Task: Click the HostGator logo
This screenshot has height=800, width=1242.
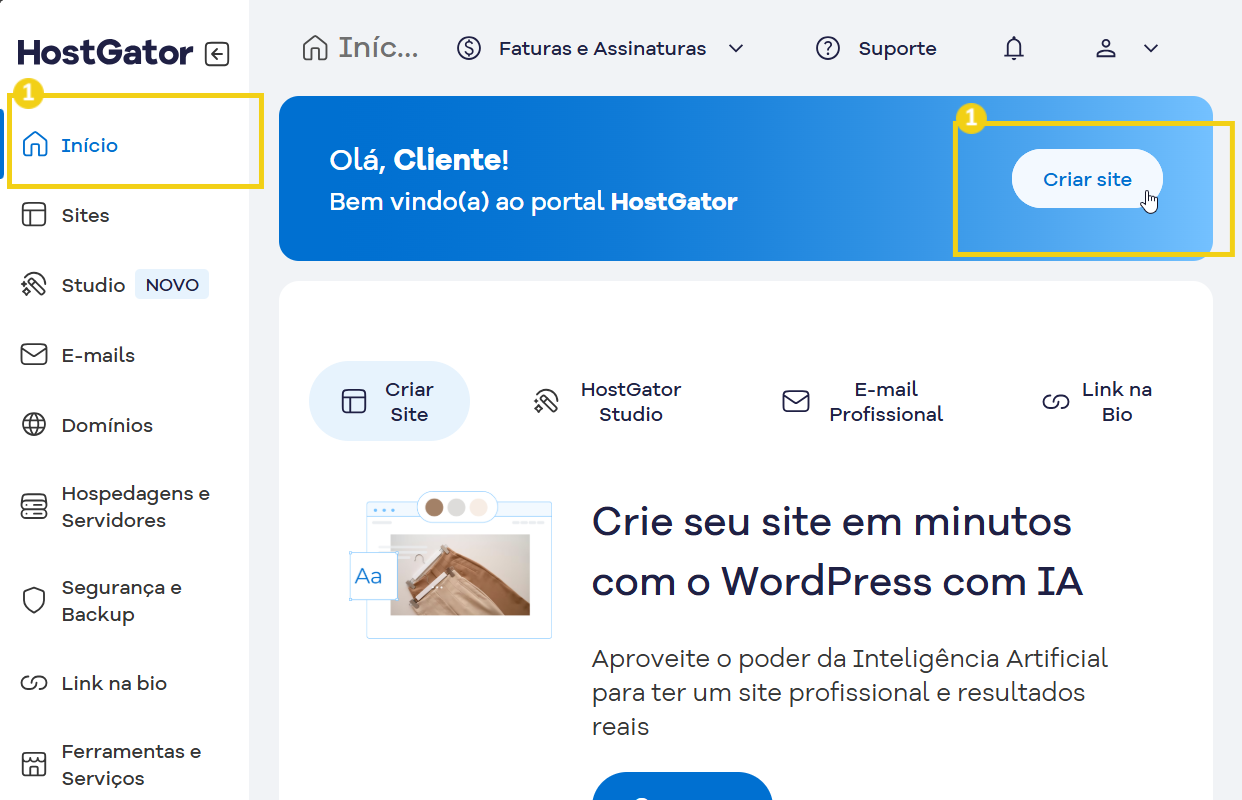Action: click(105, 53)
